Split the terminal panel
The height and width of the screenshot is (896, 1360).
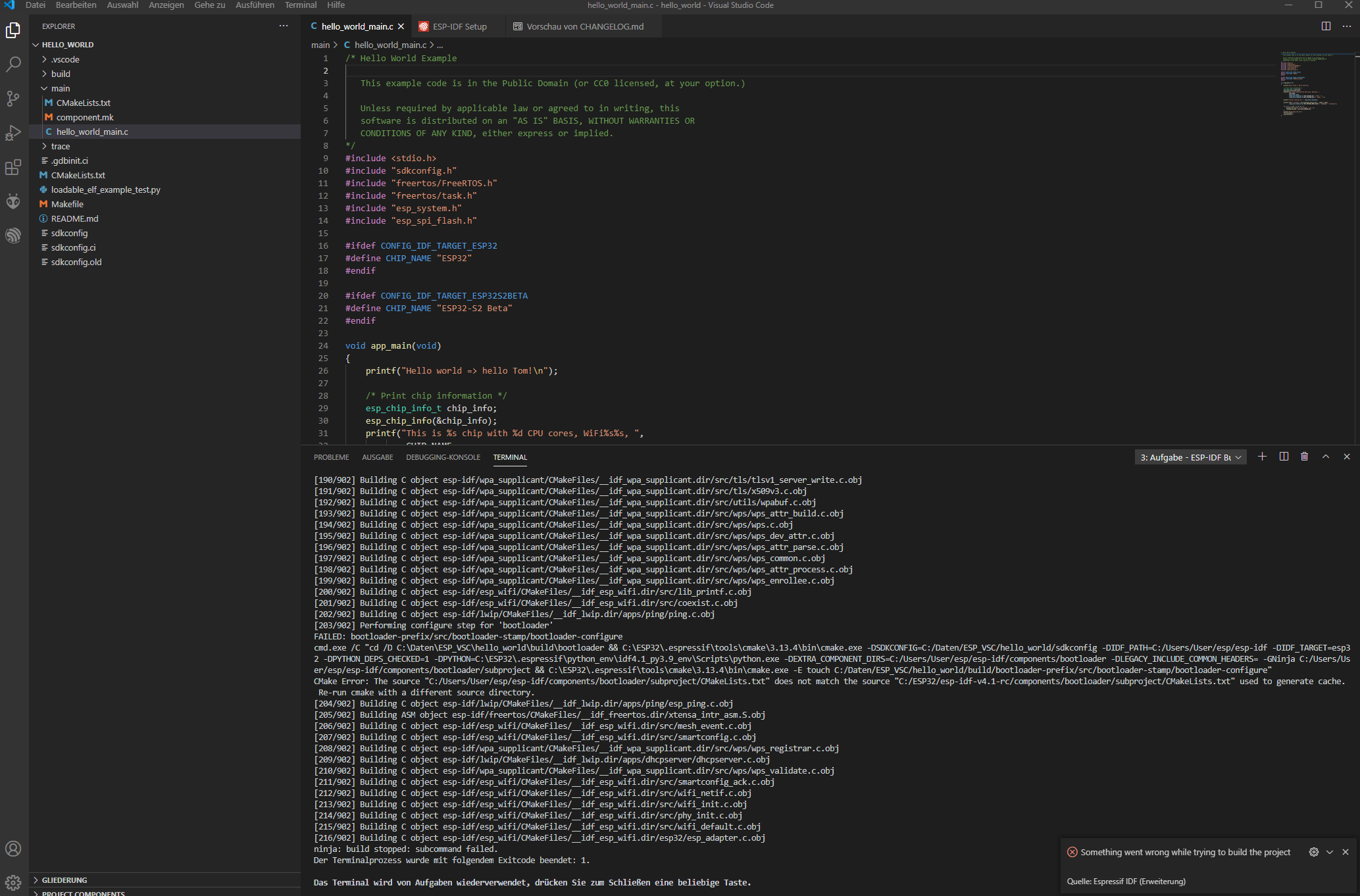pyautogui.click(x=1284, y=457)
